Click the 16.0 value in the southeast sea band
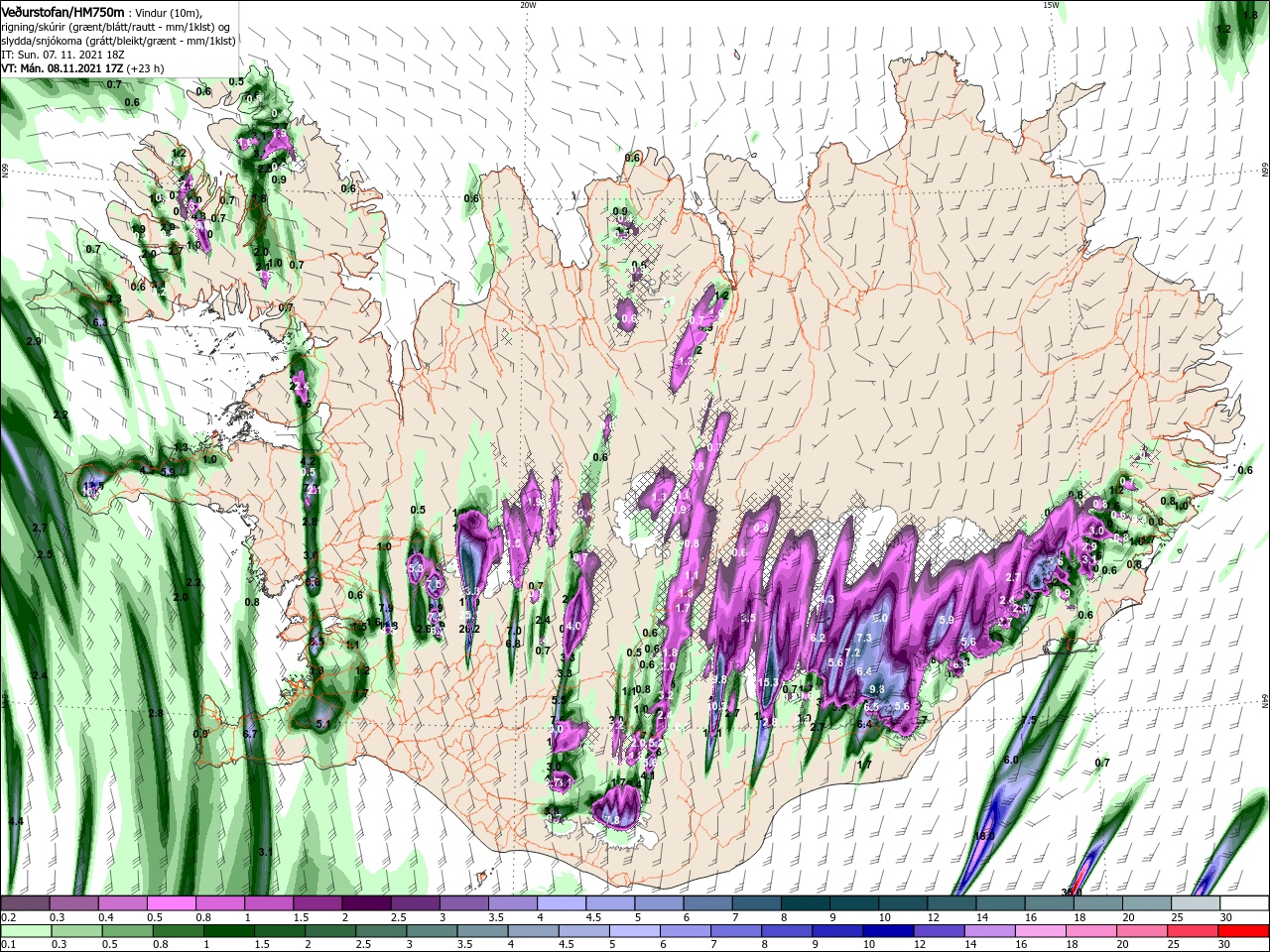This screenshot has width=1270, height=952. (985, 836)
